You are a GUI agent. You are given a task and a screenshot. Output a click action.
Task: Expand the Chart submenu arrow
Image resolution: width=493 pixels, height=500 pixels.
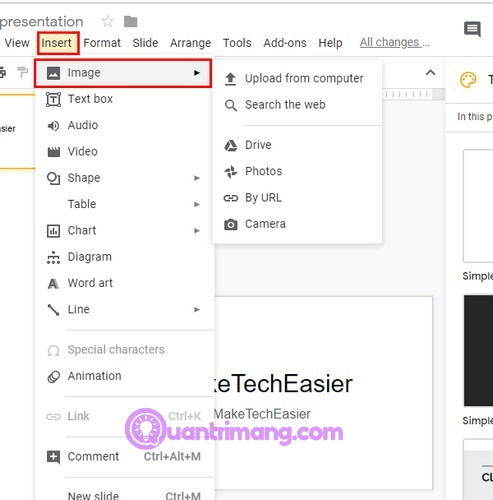[197, 231]
